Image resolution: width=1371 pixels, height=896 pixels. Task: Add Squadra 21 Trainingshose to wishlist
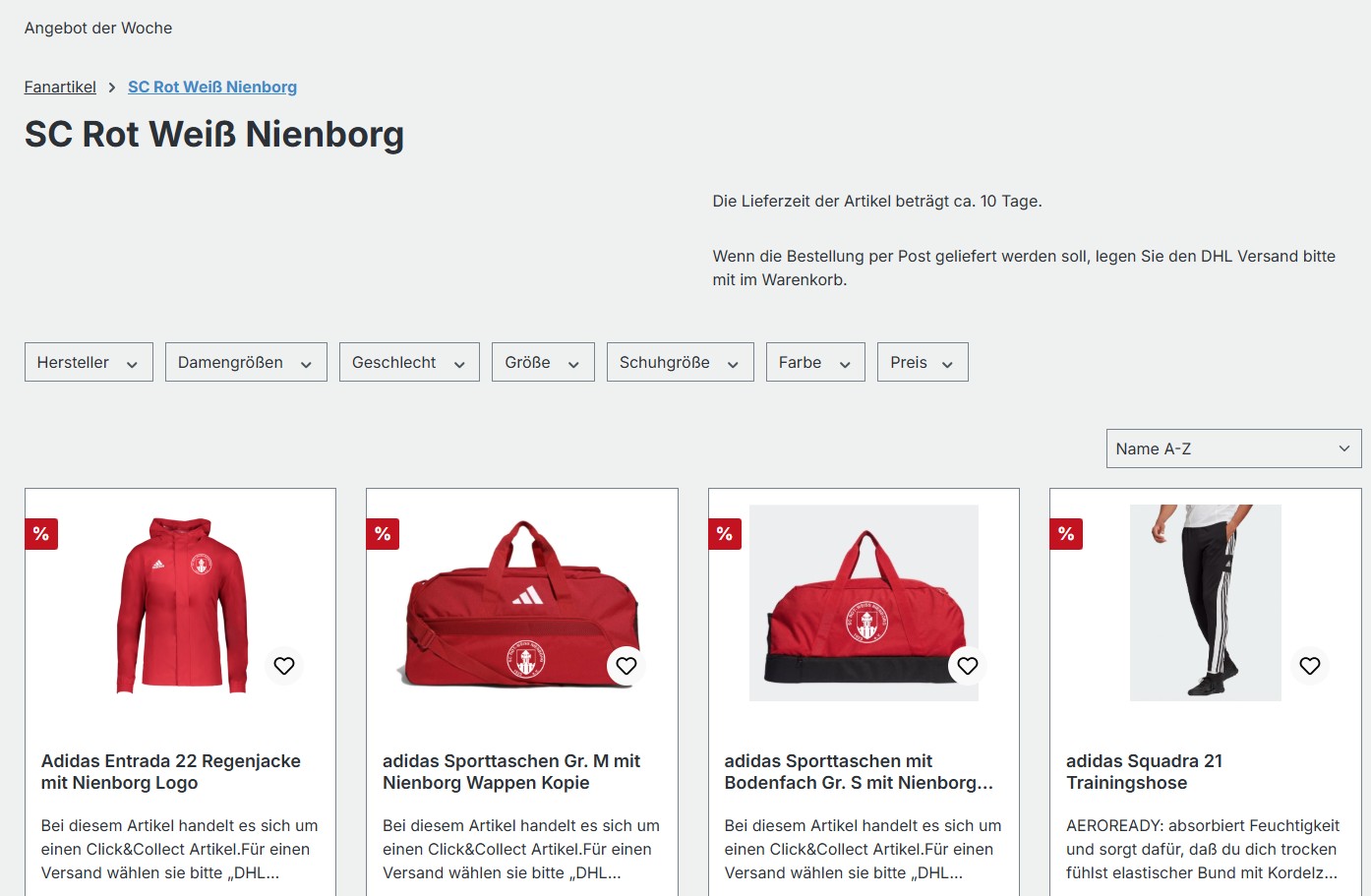1310,666
